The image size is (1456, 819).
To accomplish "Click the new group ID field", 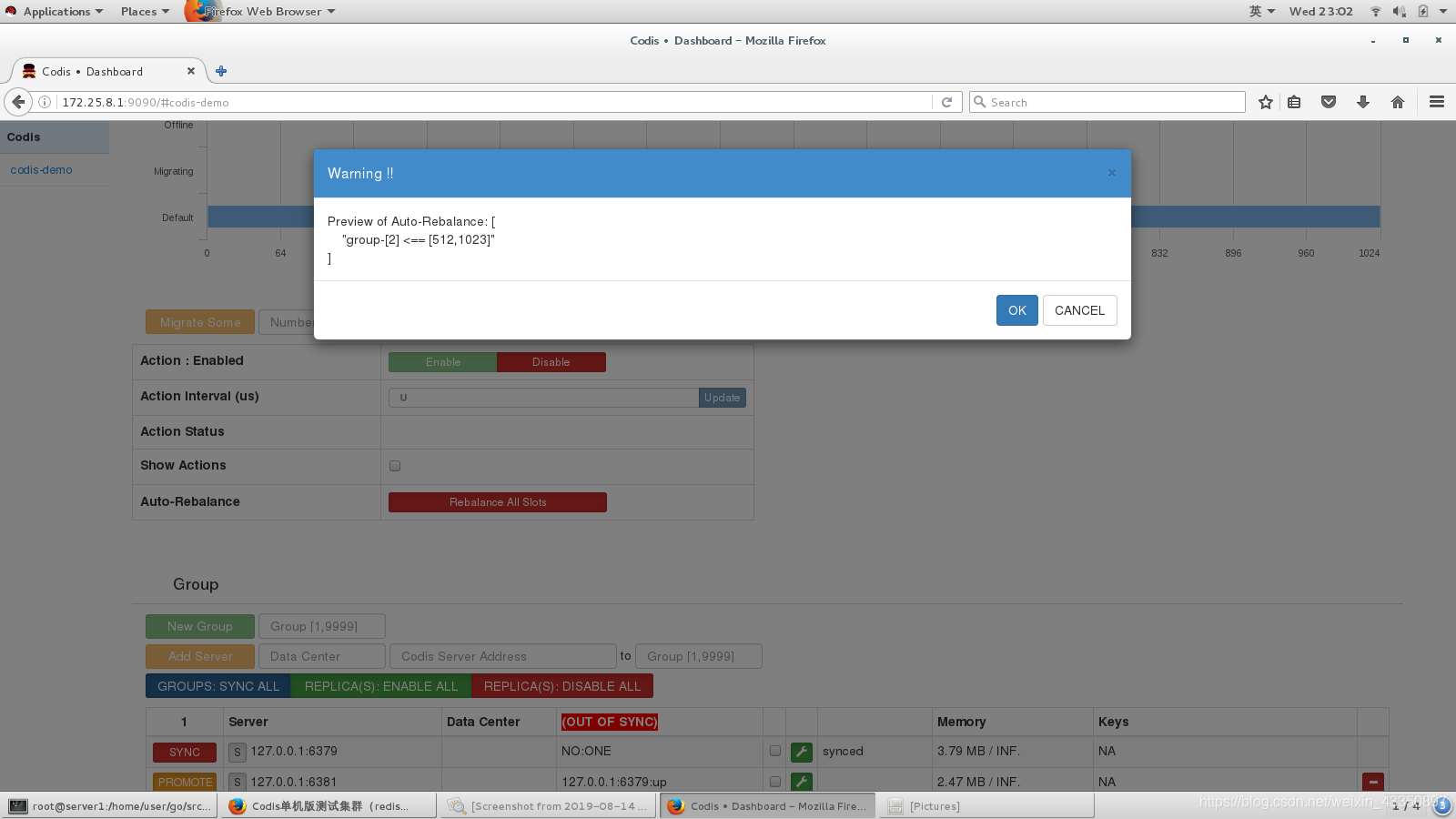I will click(322, 626).
